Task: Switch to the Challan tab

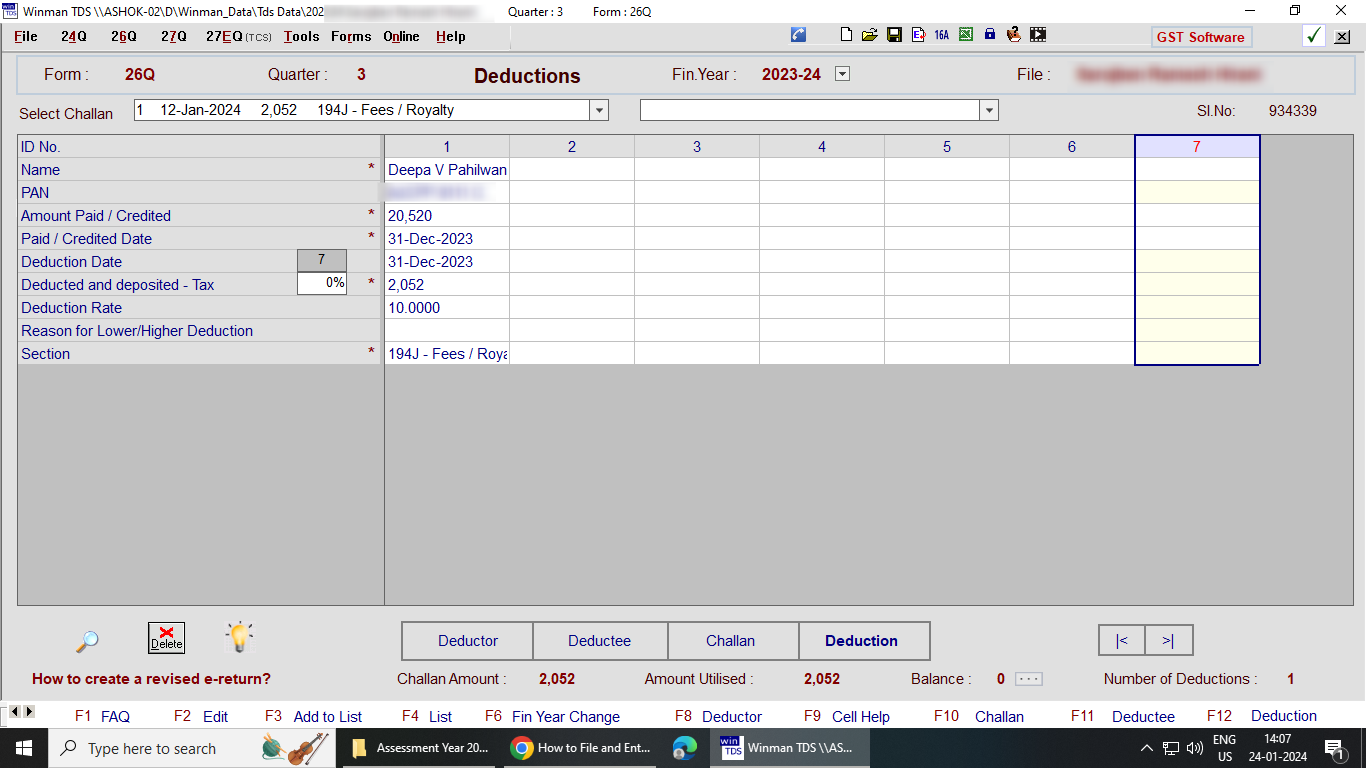Action: [x=731, y=641]
